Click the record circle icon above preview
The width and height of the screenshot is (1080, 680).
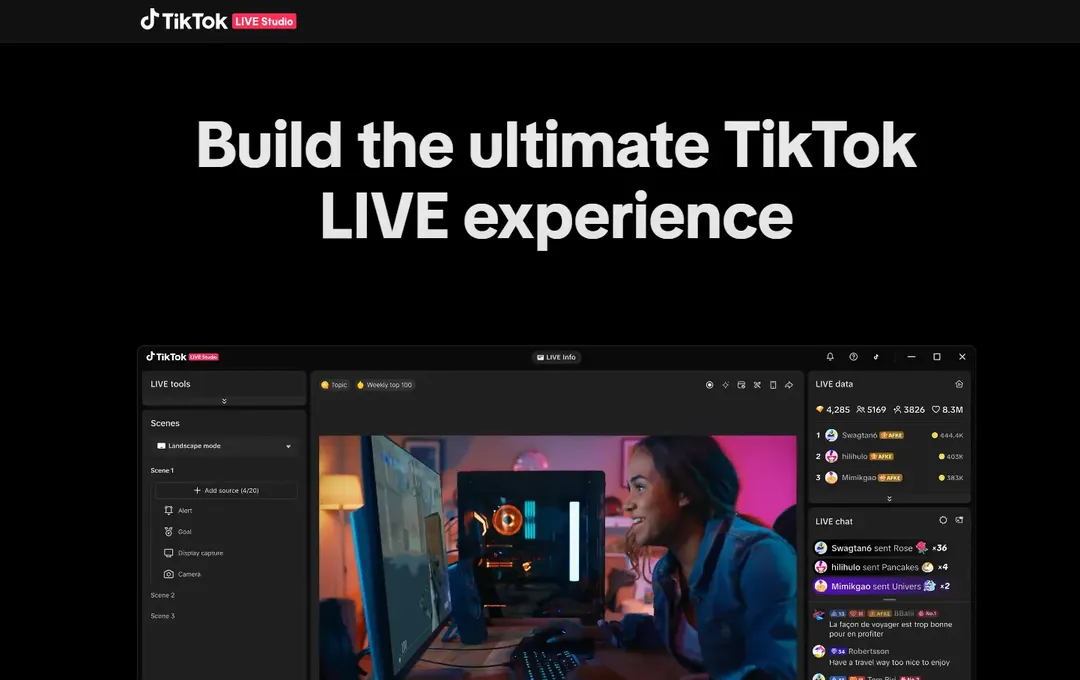[x=709, y=385]
